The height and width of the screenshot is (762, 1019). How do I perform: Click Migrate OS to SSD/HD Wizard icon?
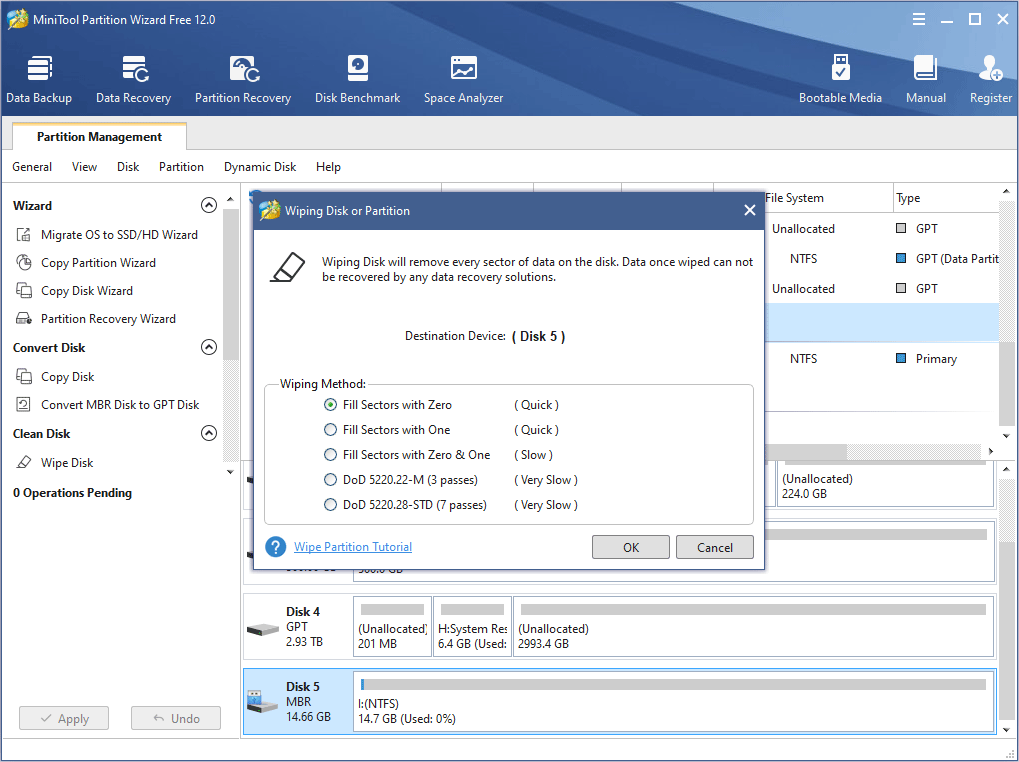(x=23, y=235)
